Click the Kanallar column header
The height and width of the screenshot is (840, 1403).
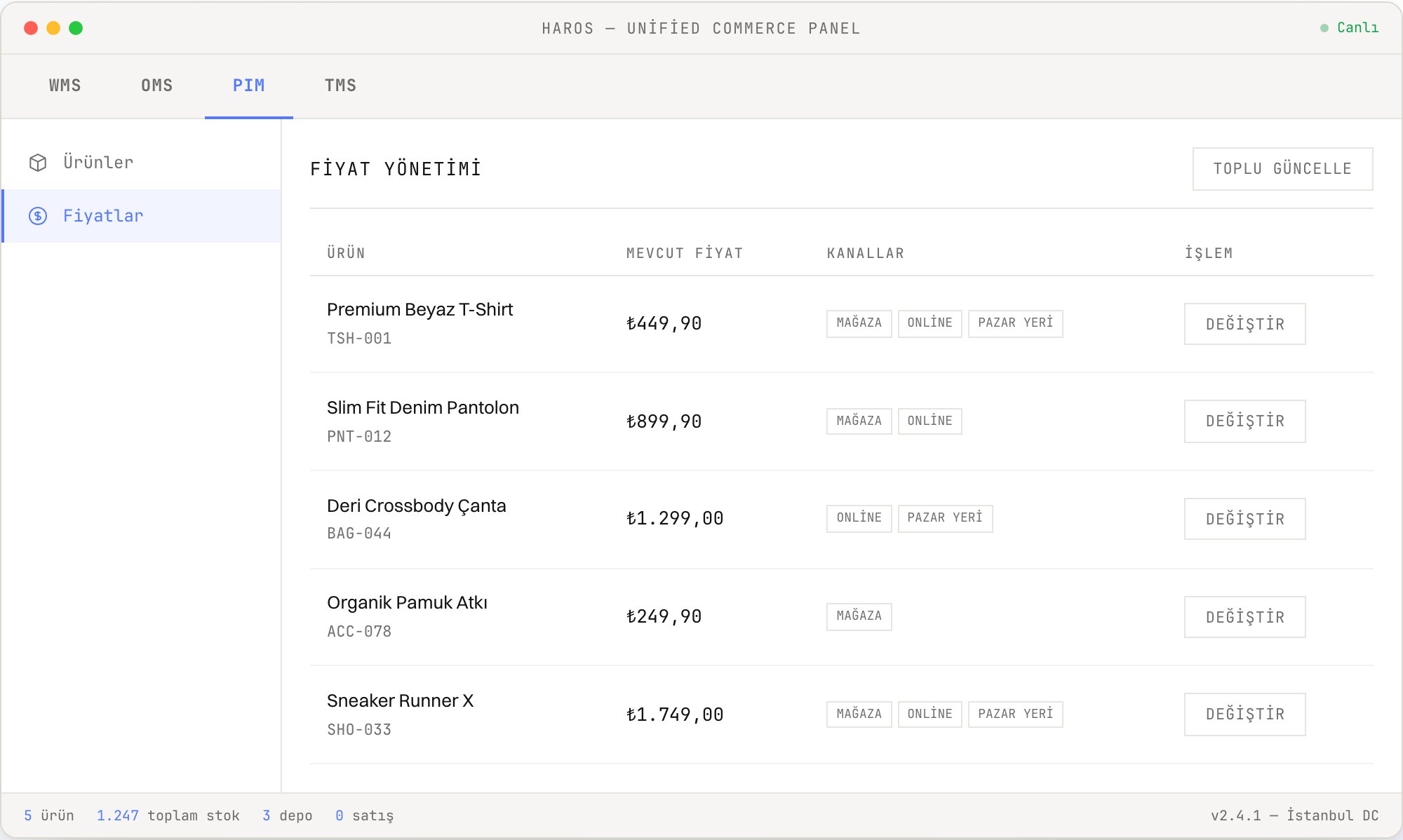pyautogui.click(x=866, y=253)
